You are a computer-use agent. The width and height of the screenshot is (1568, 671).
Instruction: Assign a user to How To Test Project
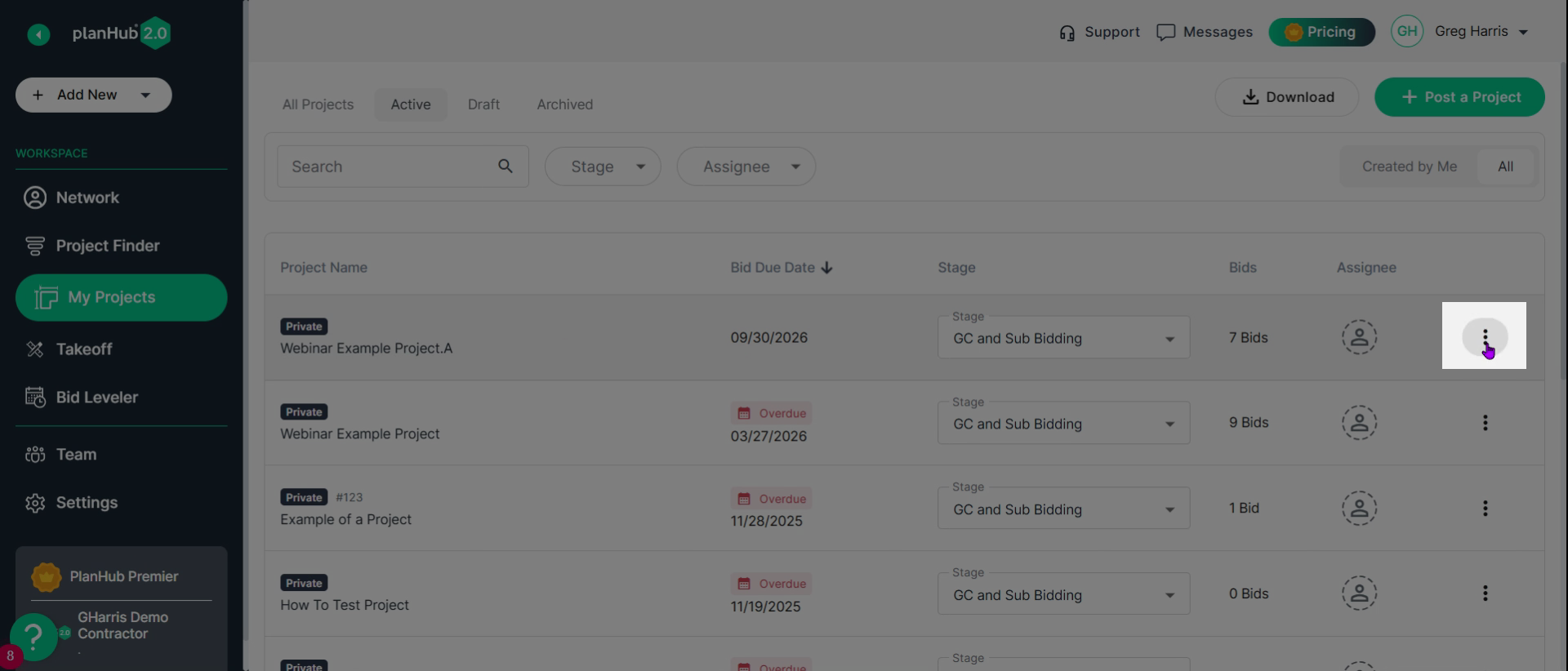1359,593
